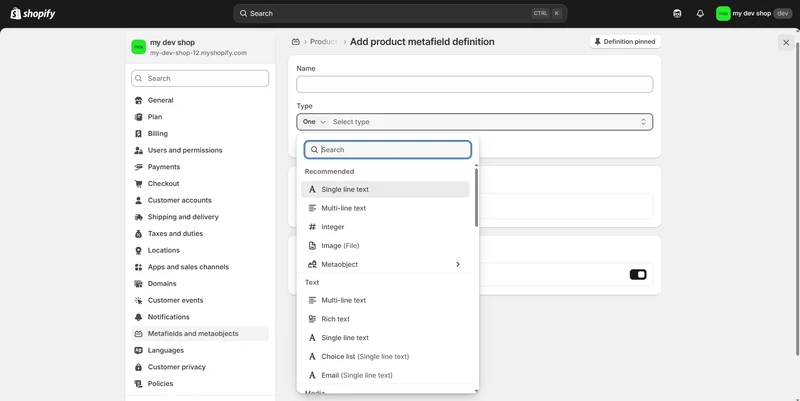Click the Select type combo box arrows
The height and width of the screenshot is (401, 800).
(x=643, y=122)
